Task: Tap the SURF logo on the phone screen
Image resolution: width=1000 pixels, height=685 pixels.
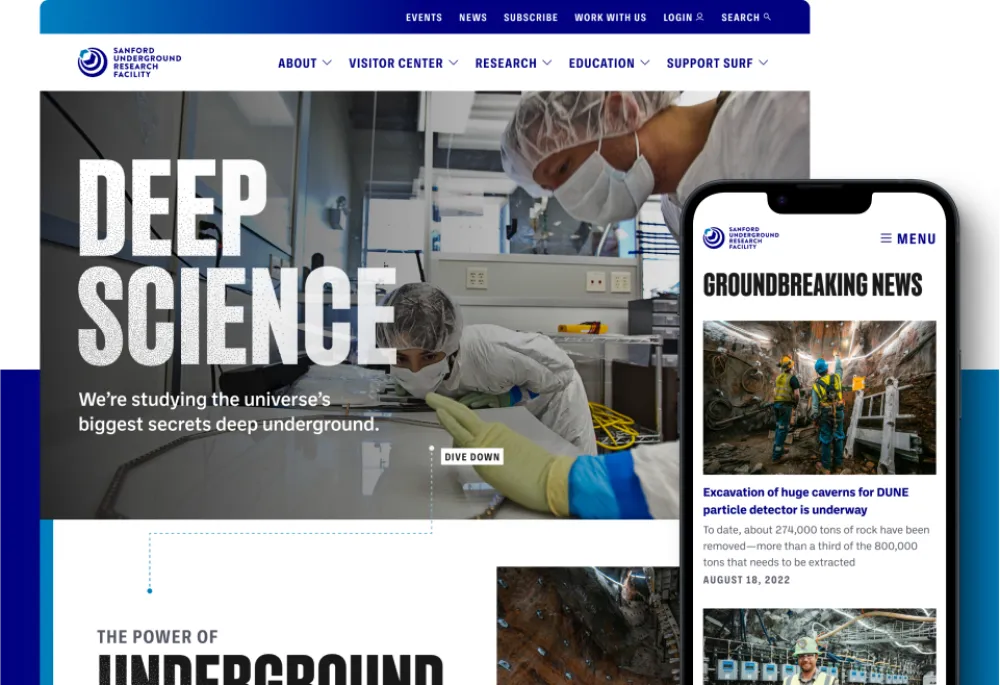Action: point(740,237)
